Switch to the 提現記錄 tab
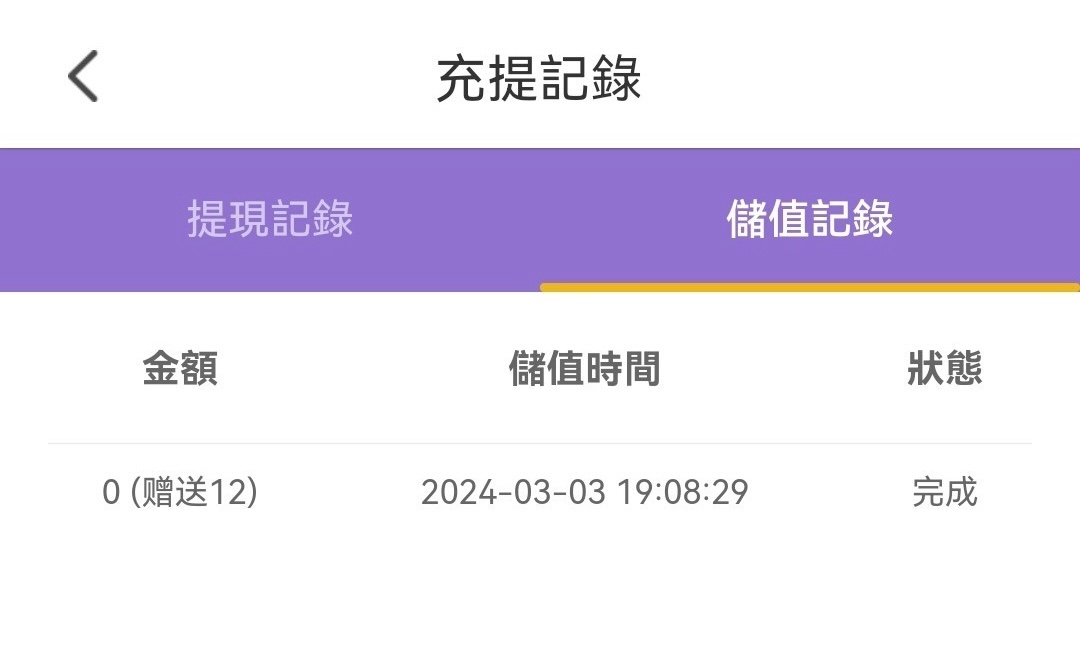Screen dimensions: 1080x649 coord(270,219)
